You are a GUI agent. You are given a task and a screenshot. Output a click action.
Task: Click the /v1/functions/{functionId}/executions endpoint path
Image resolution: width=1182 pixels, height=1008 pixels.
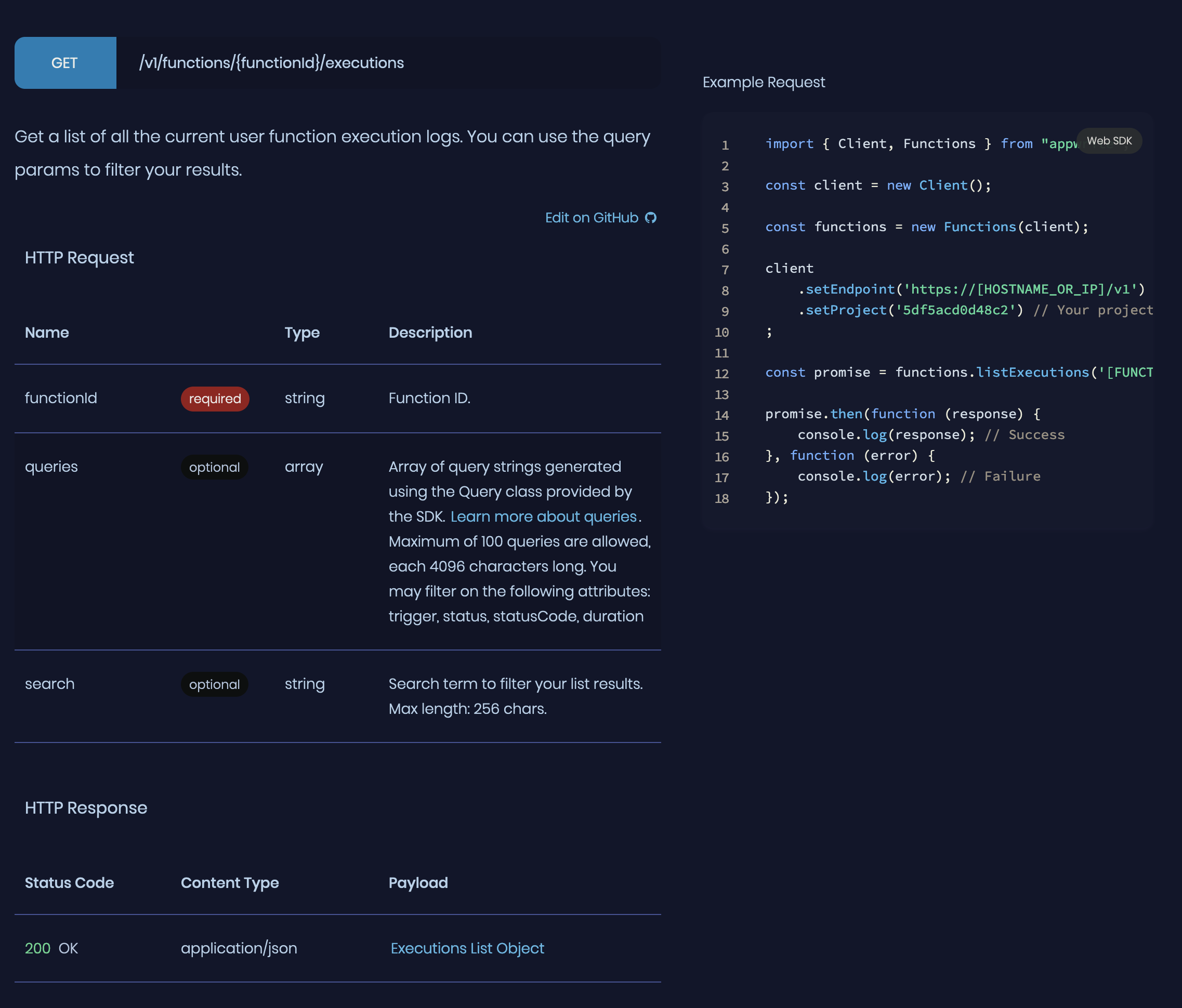[271, 63]
